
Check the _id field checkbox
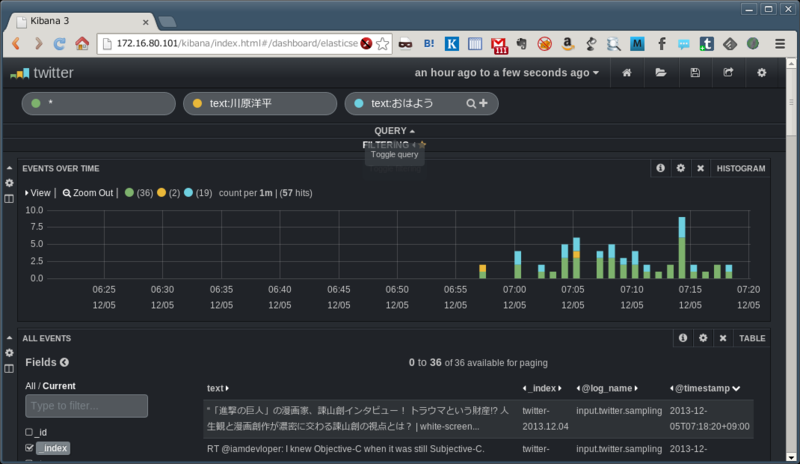(29, 432)
